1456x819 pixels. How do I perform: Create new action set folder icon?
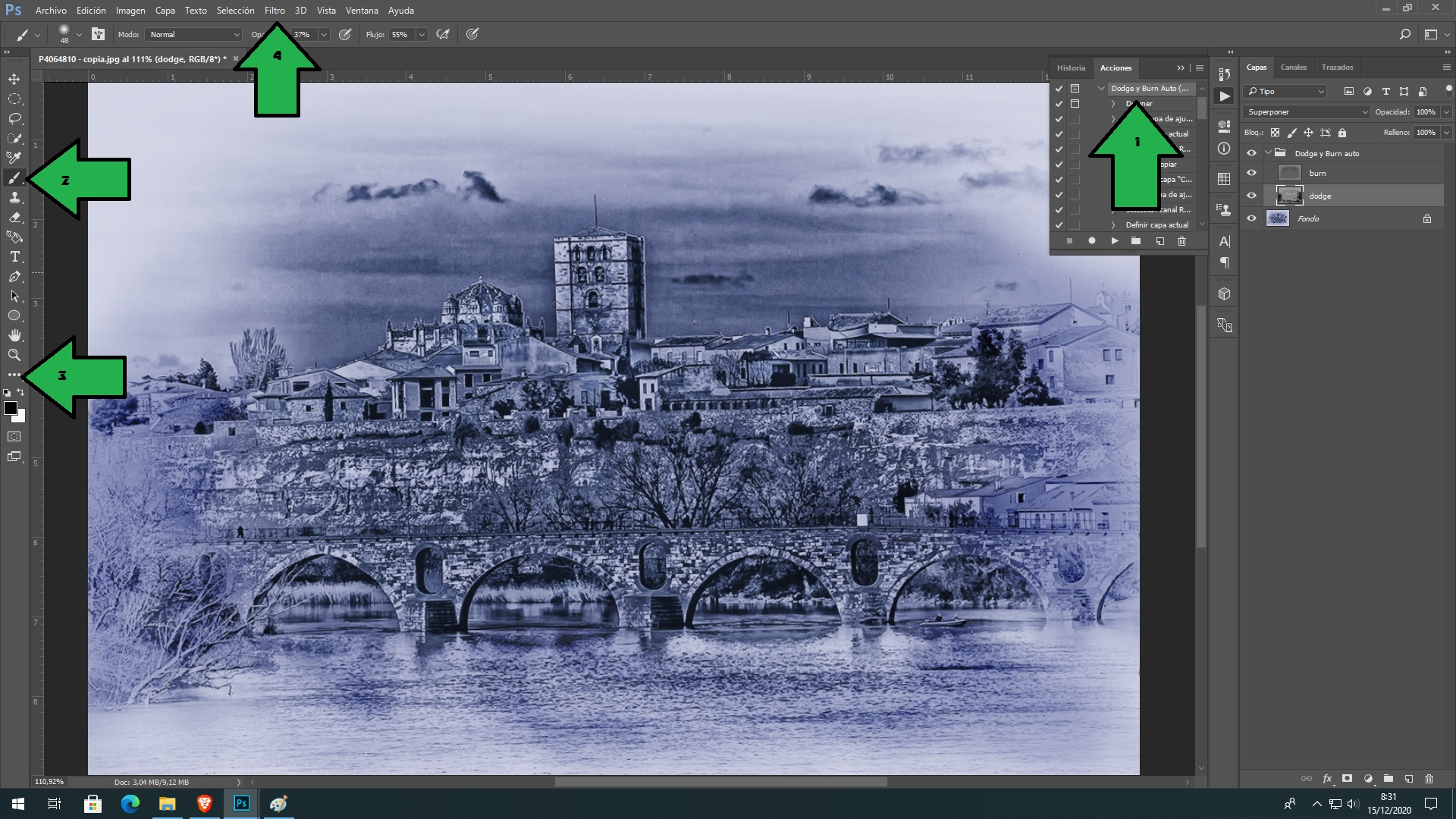[1136, 241]
